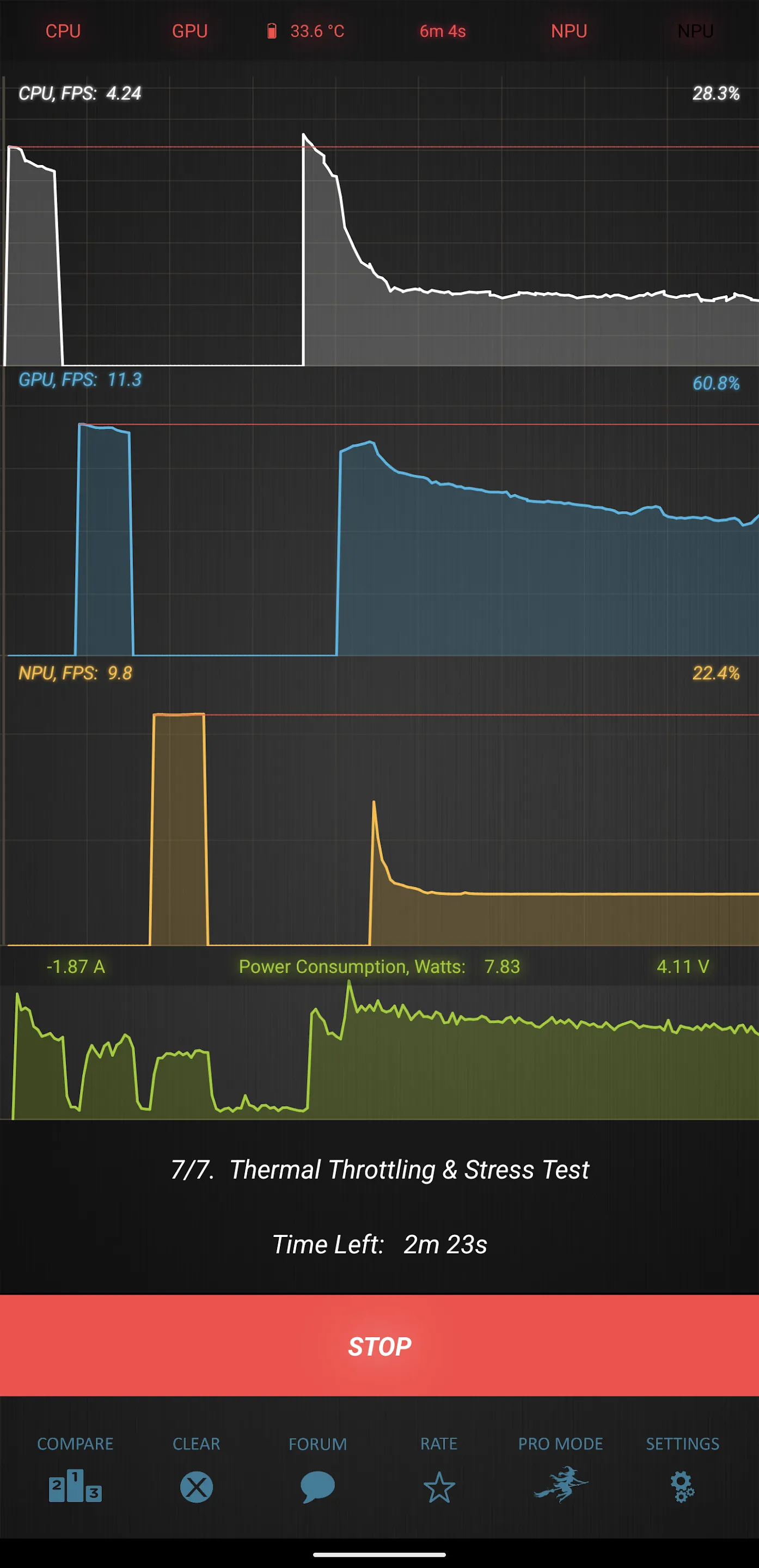Select the COMPARE label
The height and width of the screenshot is (1568, 759).
(75, 1443)
